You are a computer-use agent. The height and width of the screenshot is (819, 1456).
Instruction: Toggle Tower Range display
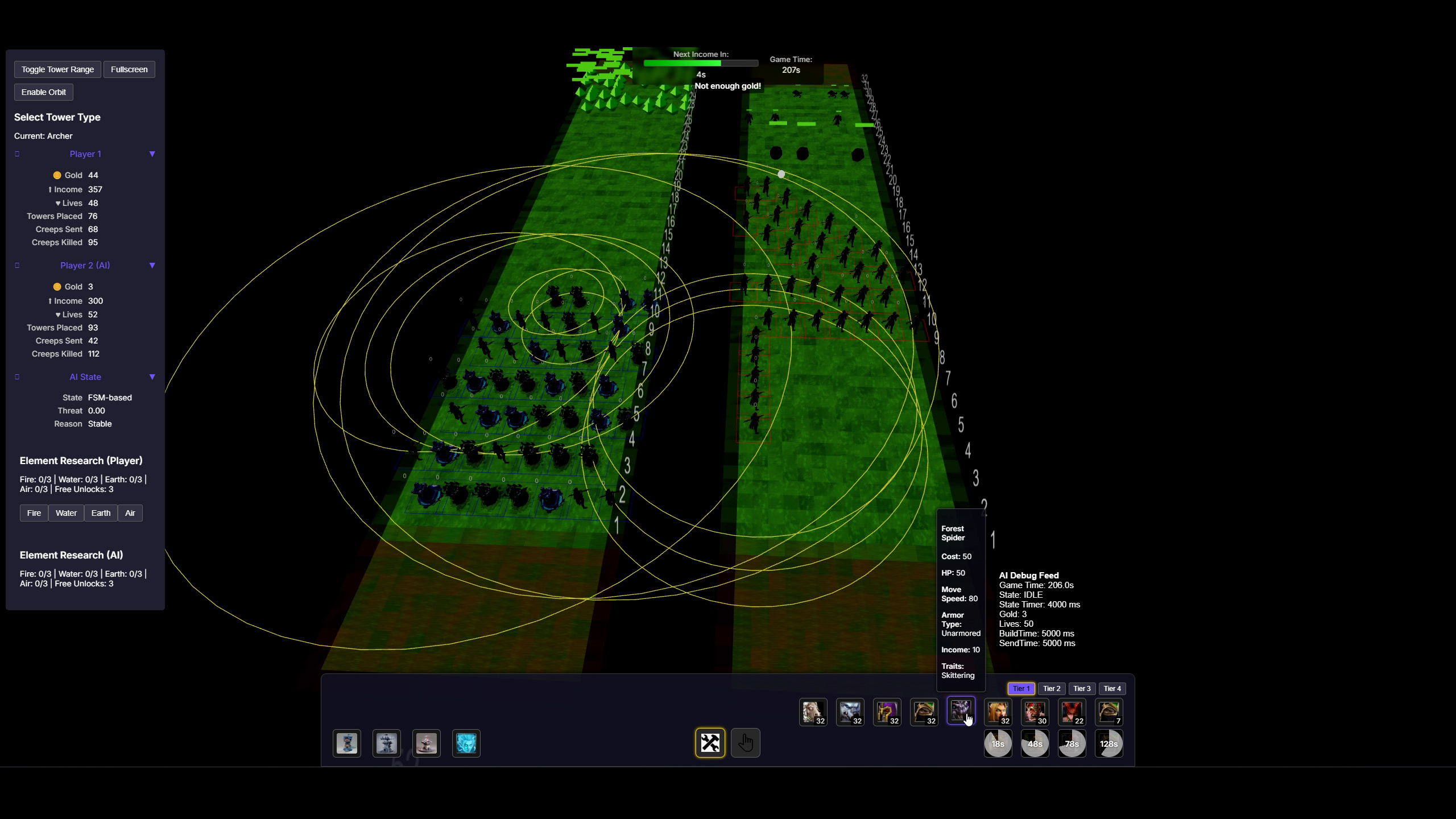point(57,69)
